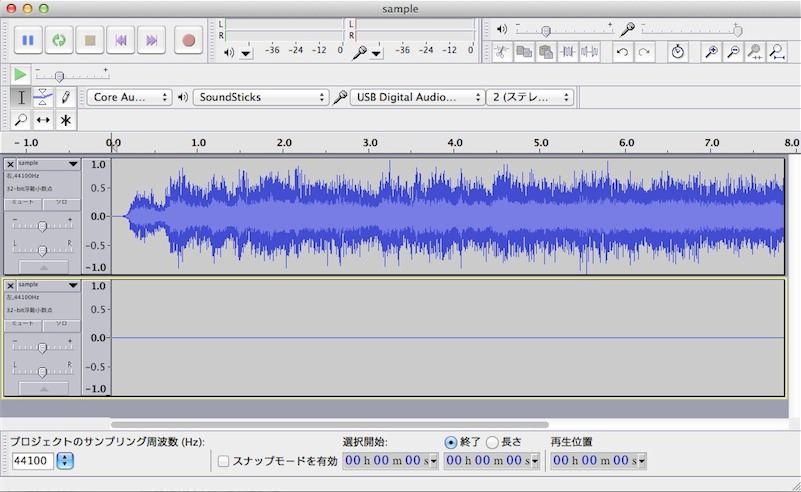Image resolution: width=801 pixels, height=492 pixels.
Task: Select the Time Shift tool
Action: pos(43,120)
